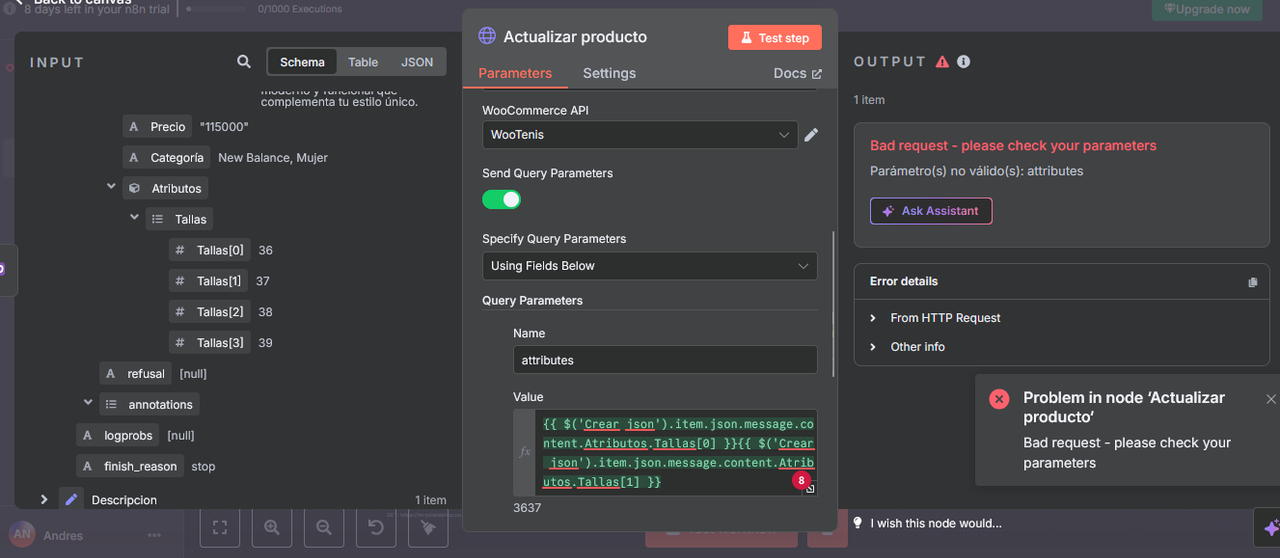The height and width of the screenshot is (558, 1280).
Task: Click the Test step button
Action: (775, 37)
